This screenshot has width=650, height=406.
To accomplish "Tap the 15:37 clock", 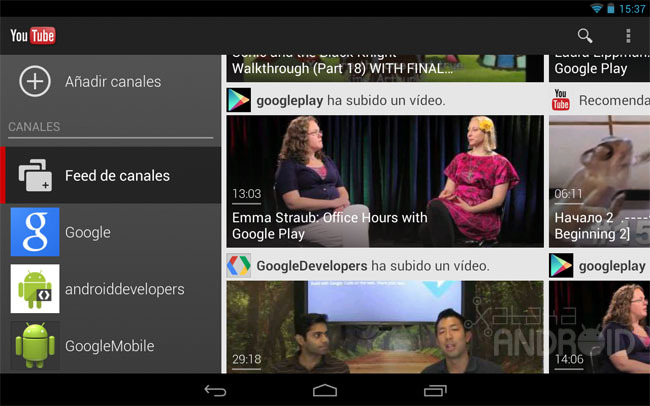I will (632, 9).
